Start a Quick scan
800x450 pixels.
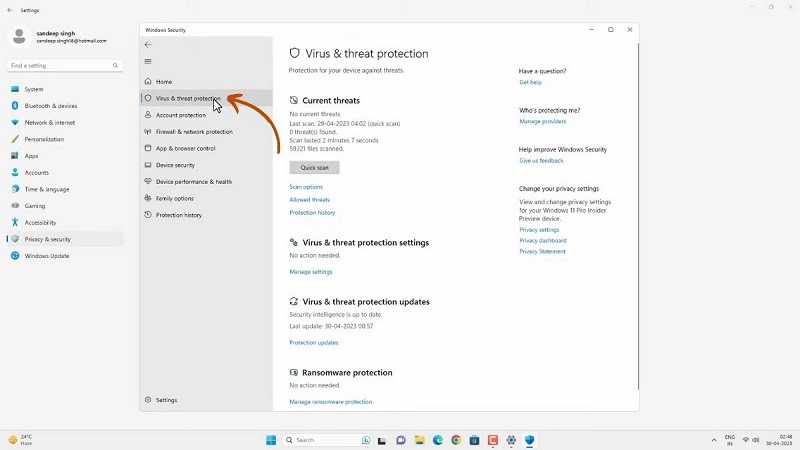pyautogui.click(x=314, y=167)
